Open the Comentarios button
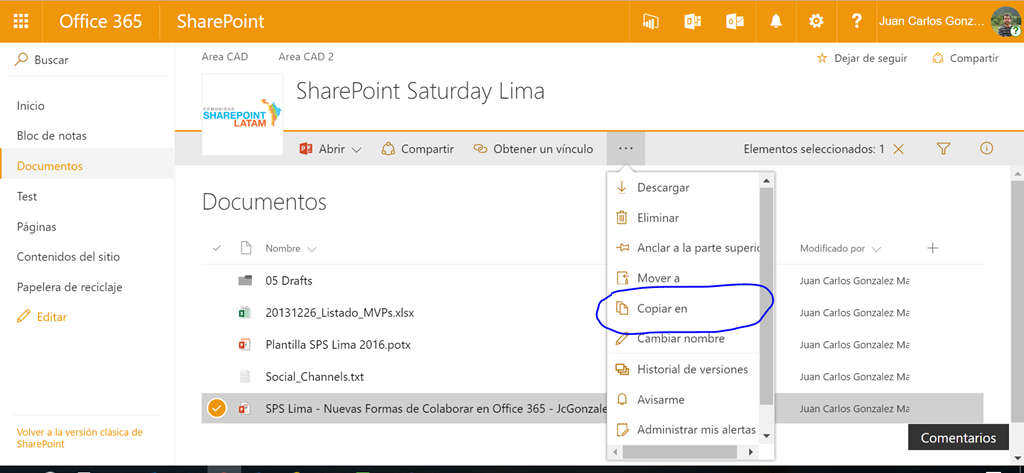Image resolution: width=1024 pixels, height=473 pixels. [x=959, y=438]
